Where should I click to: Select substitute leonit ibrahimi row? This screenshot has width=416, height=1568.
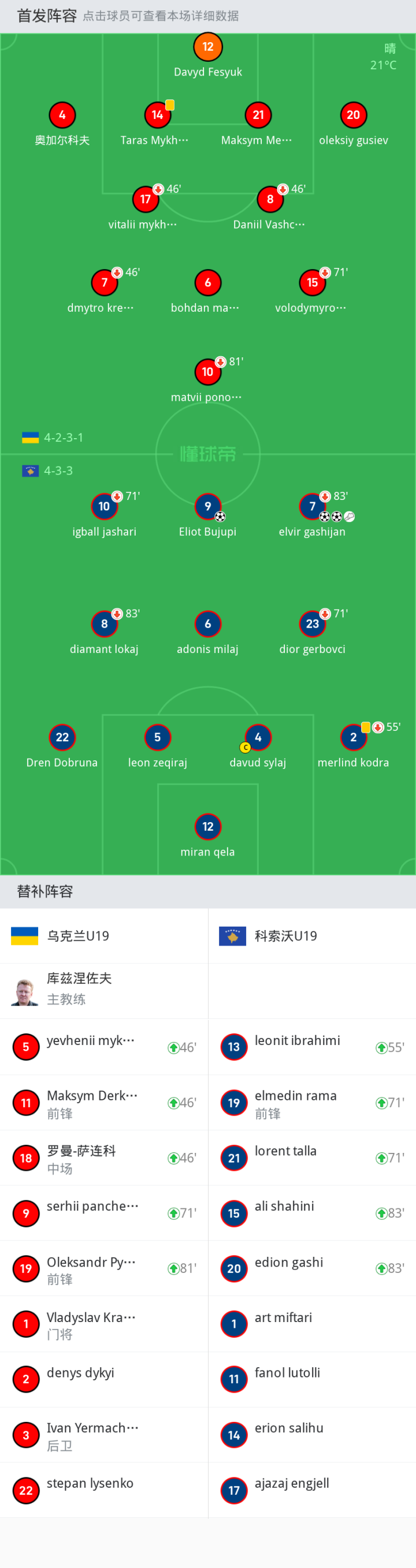pos(313,1047)
